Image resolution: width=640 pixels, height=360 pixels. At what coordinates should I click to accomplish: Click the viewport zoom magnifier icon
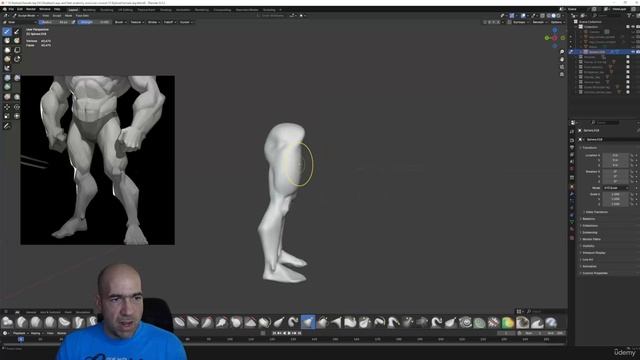pyautogui.click(x=562, y=52)
